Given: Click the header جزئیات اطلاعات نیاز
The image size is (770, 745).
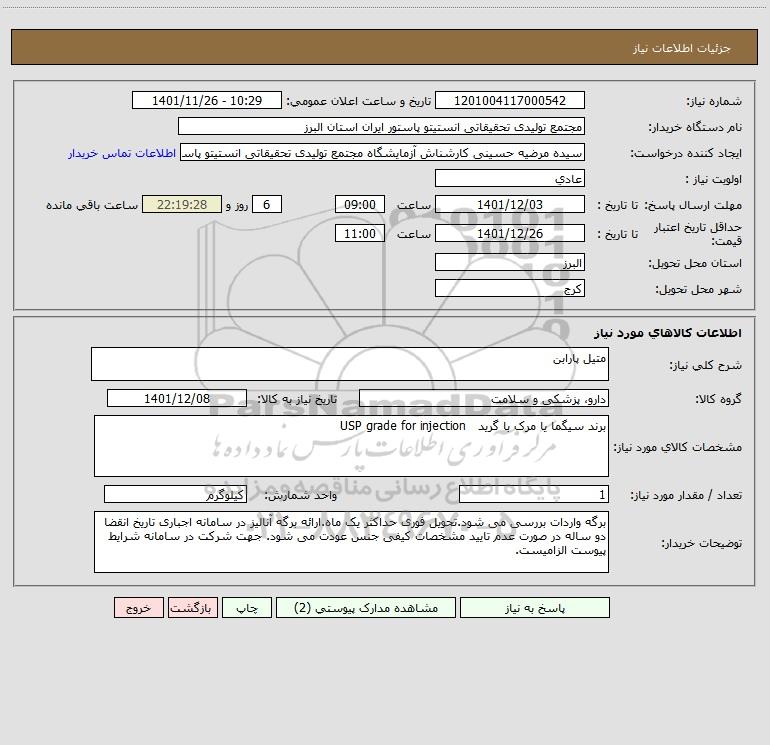Looking at the screenshot, I should coord(682,48).
